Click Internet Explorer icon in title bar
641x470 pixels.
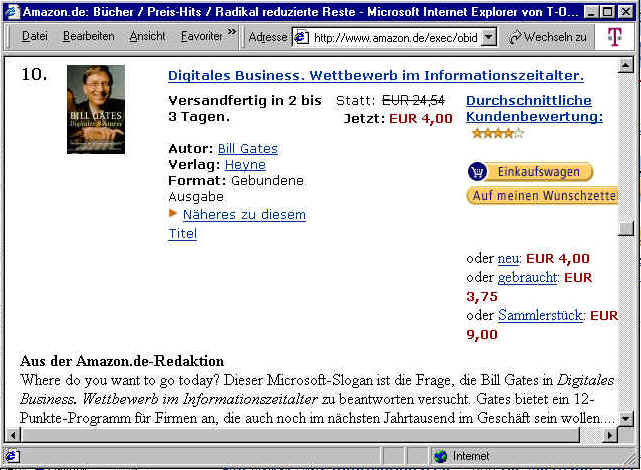[x=12, y=11]
